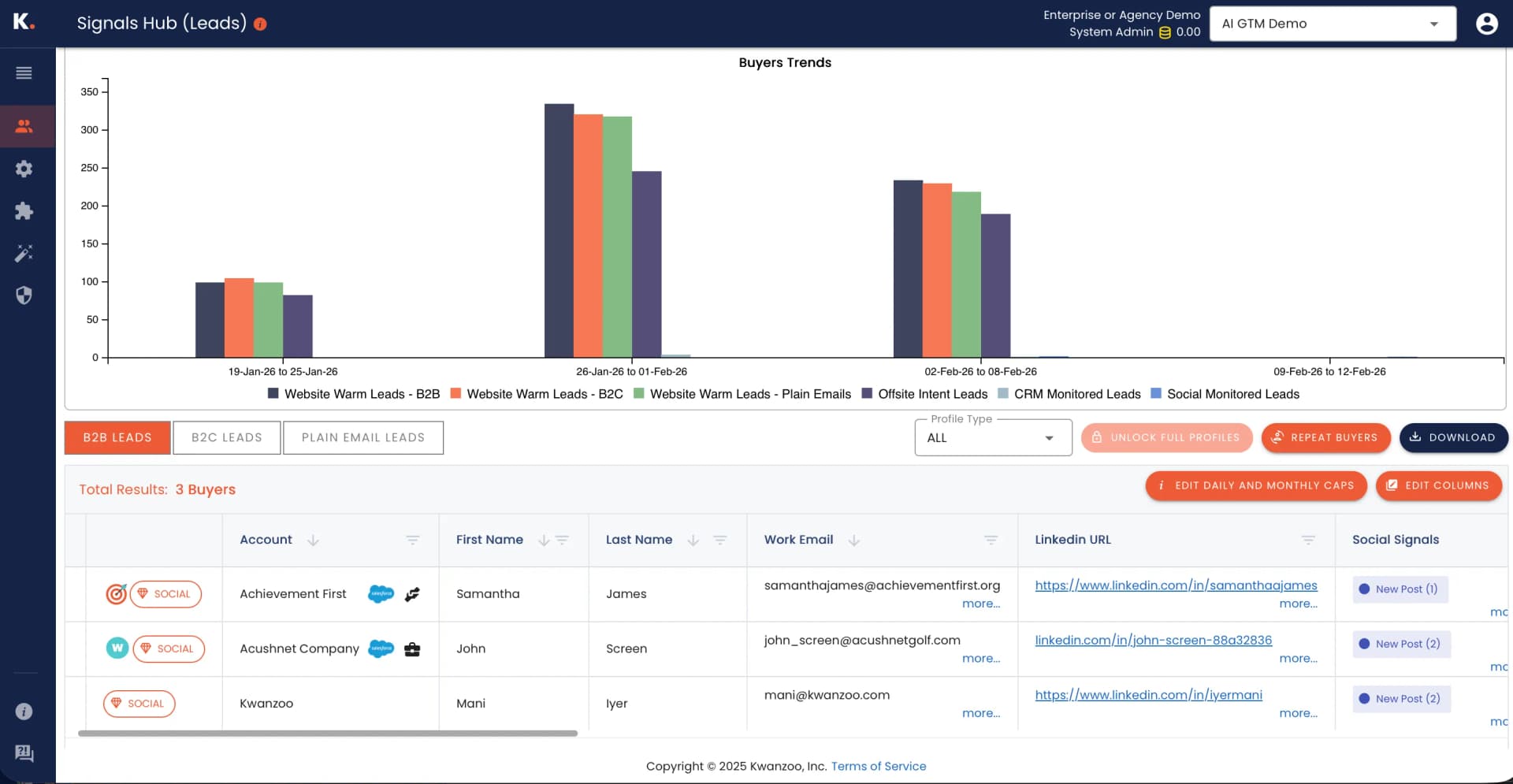The width and height of the screenshot is (1513, 784).
Task: Toggle the hamburger menu in the sidebar
Action: (24, 73)
